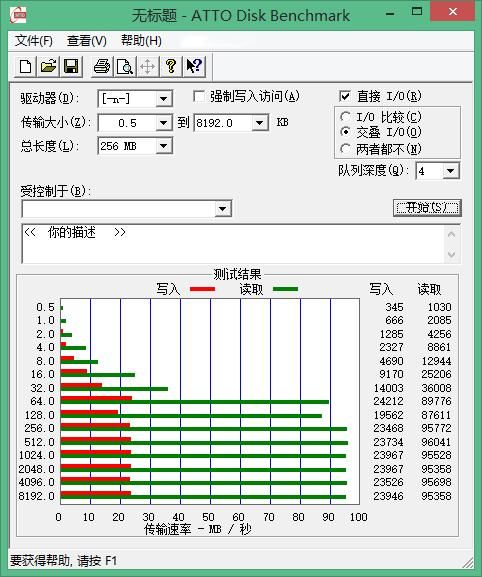Click the four-arrow move toolbar icon
482x577 pixels.
pos(148,67)
